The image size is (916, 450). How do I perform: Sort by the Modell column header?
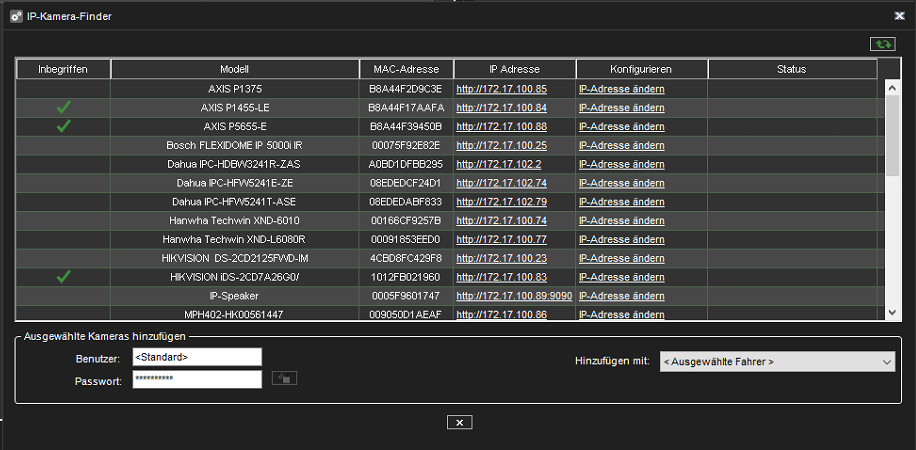[x=235, y=69]
